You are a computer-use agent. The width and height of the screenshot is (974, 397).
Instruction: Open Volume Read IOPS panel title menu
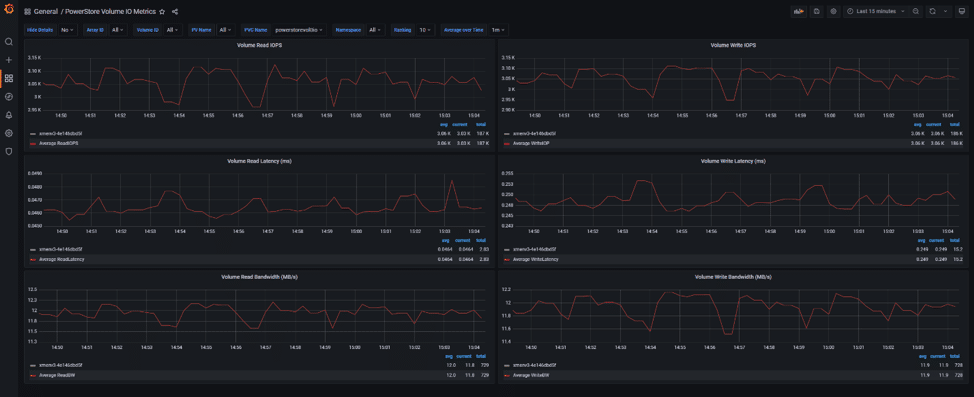pyautogui.click(x=259, y=45)
